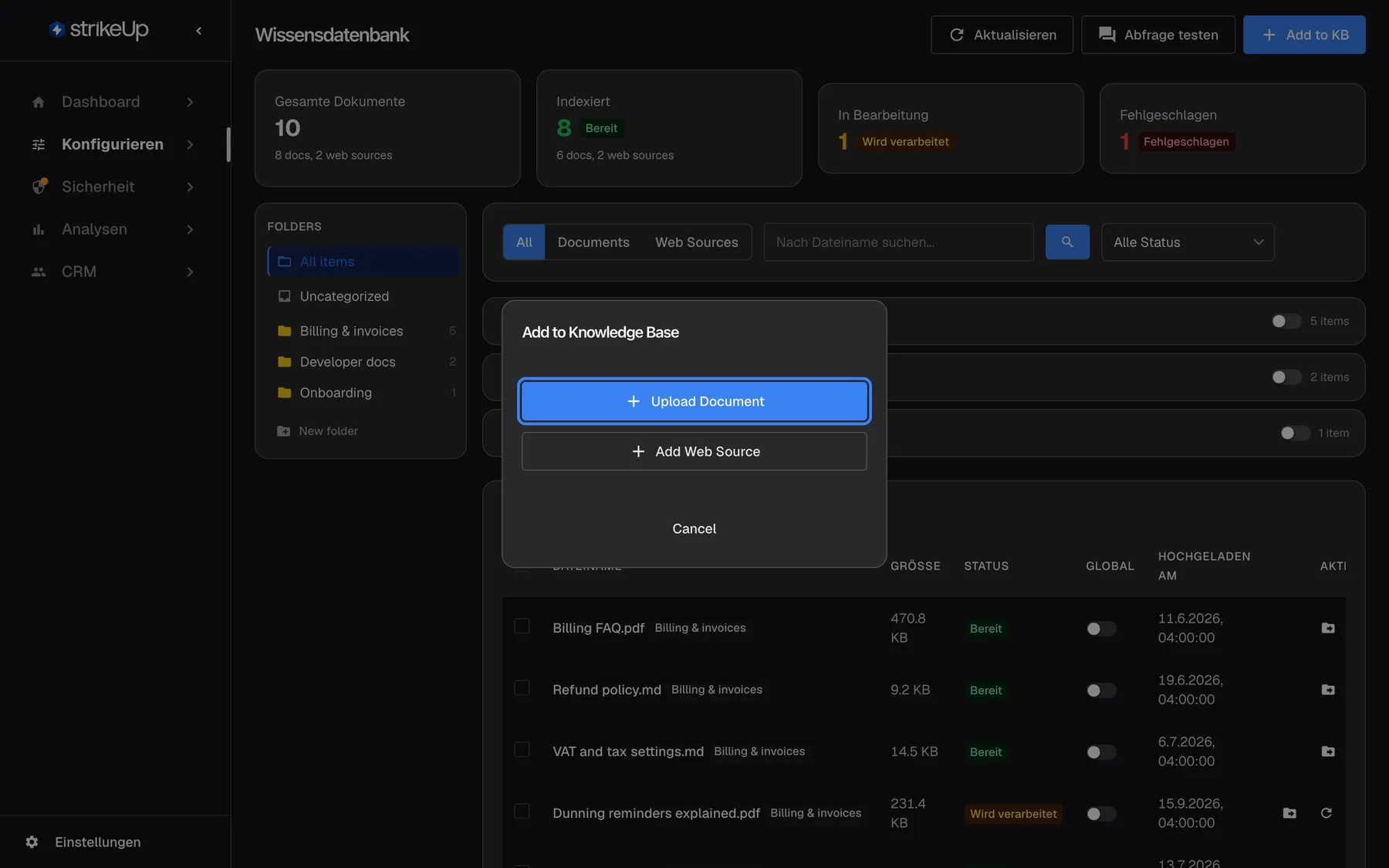Click the Analysen bar chart icon

tap(39, 229)
